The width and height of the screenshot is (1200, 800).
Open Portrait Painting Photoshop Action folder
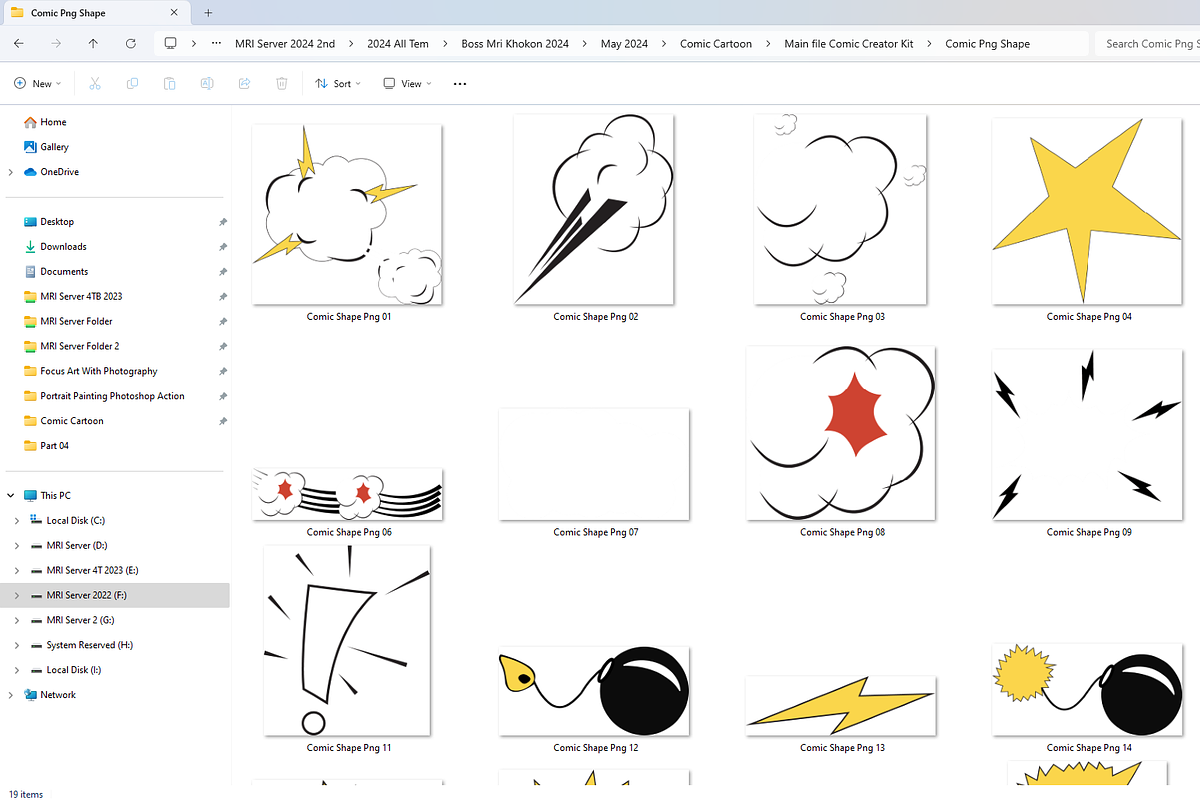104,396
